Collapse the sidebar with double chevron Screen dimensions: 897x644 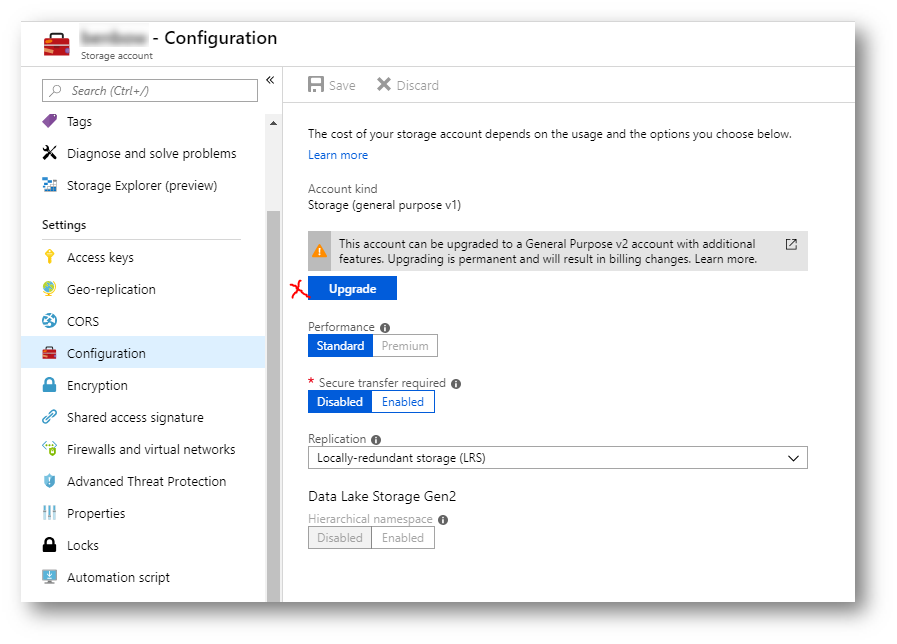click(270, 80)
